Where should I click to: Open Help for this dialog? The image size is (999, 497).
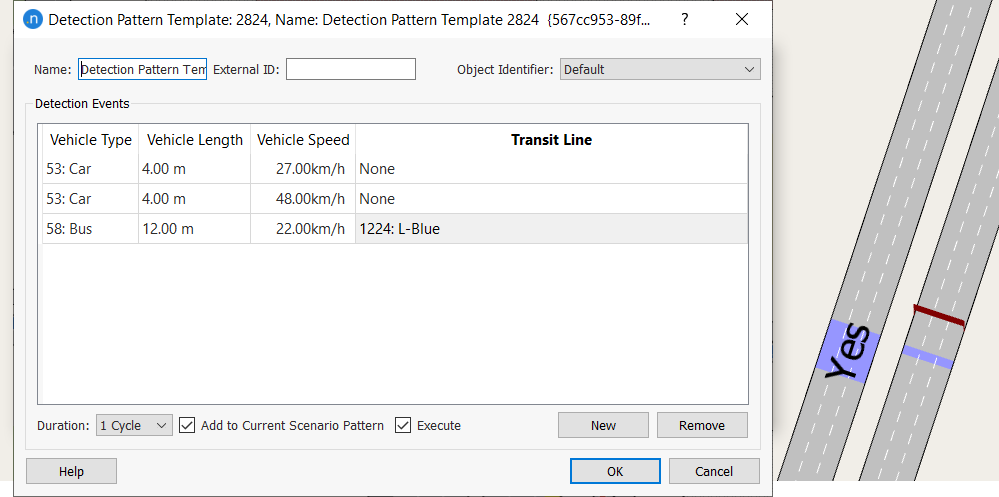[x=71, y=471]
